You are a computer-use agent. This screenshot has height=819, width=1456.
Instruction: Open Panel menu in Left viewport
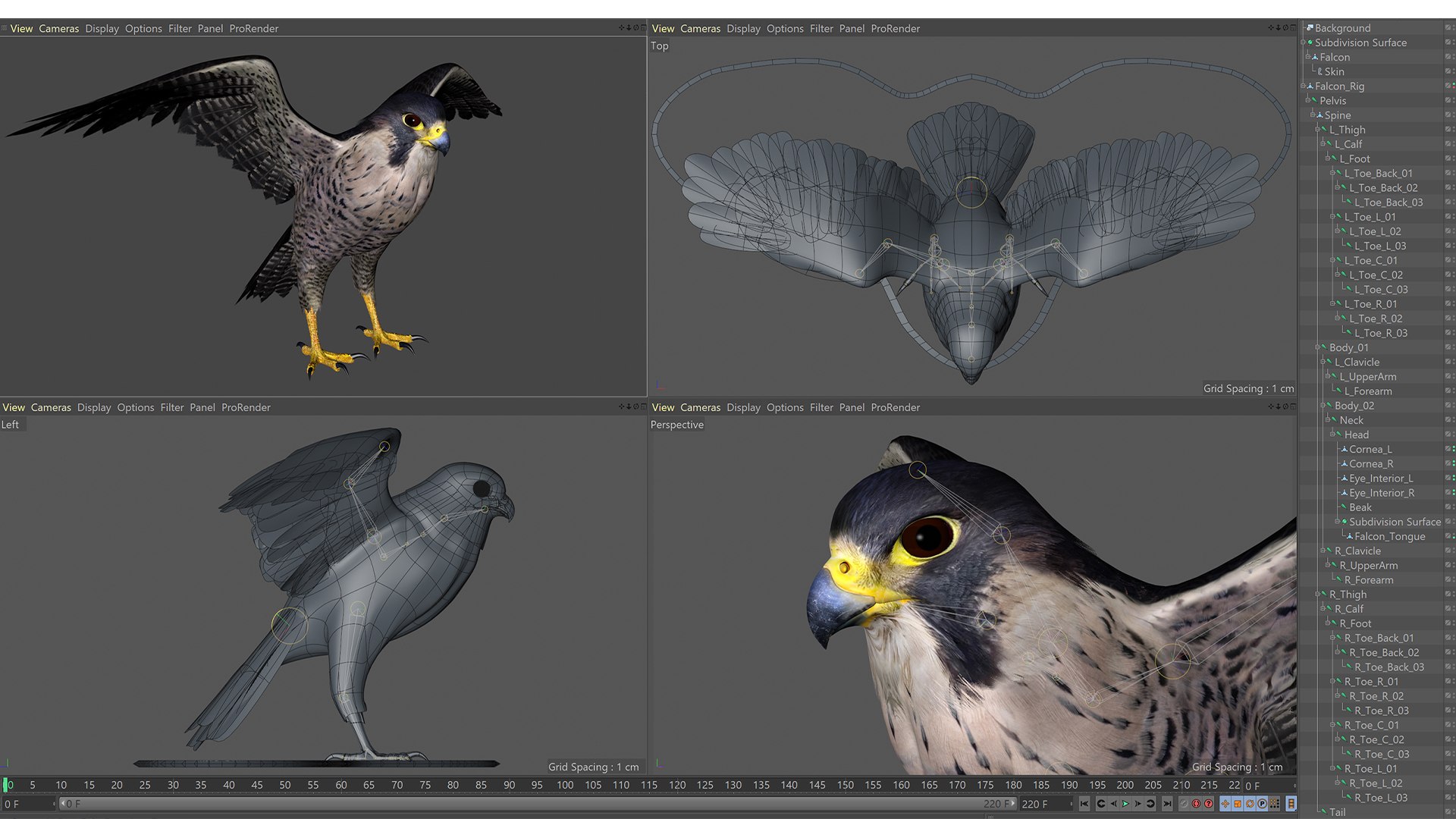[202, 407]
